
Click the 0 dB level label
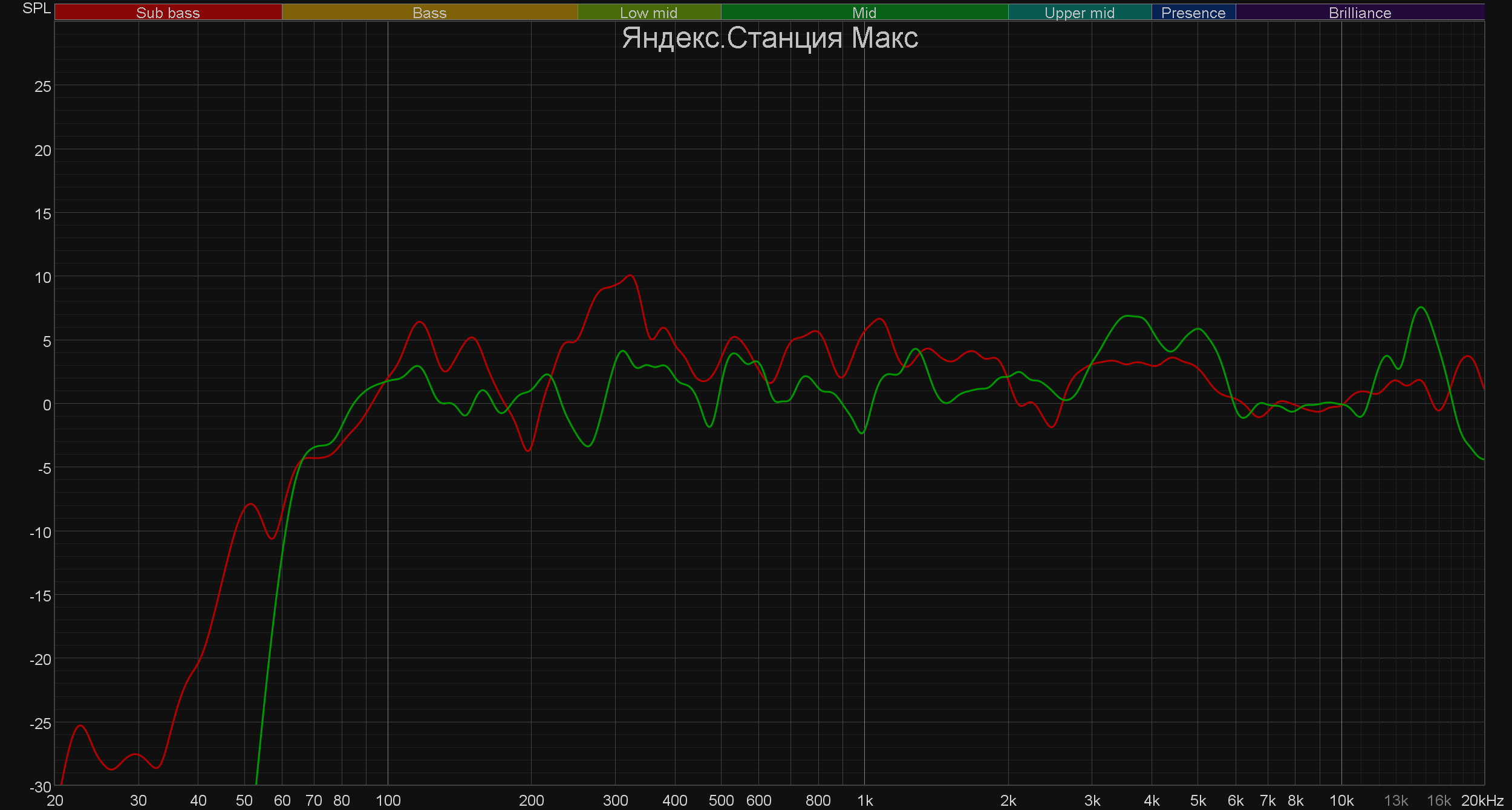(47, 405)
